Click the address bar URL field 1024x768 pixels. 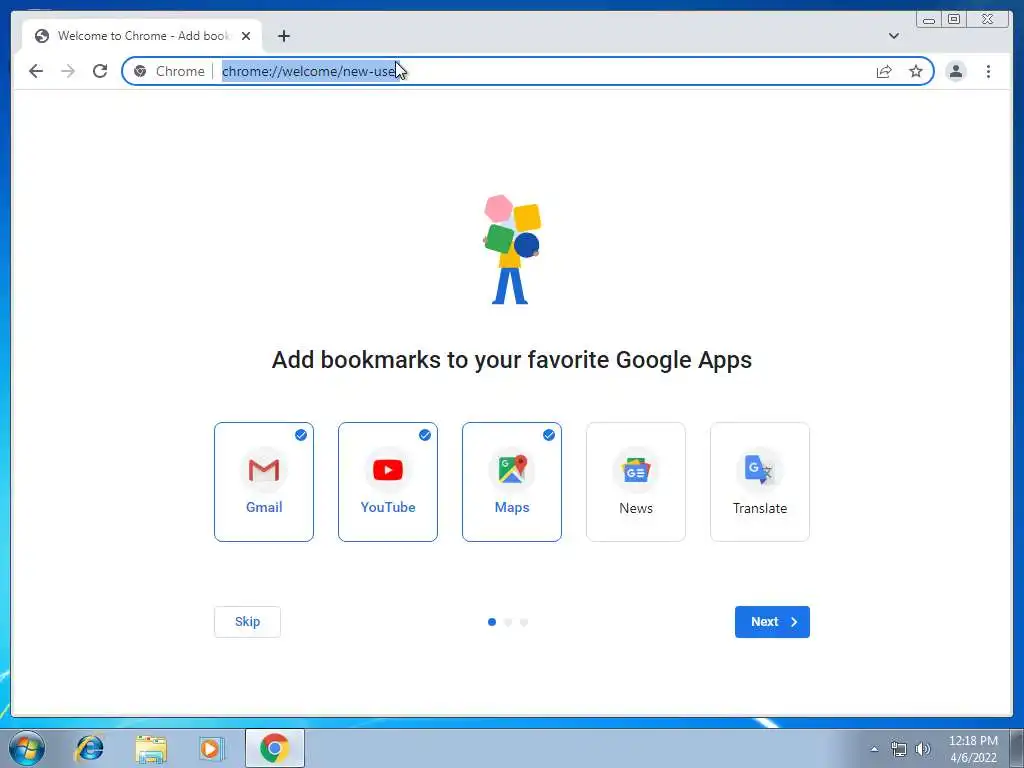pos(529,71)
